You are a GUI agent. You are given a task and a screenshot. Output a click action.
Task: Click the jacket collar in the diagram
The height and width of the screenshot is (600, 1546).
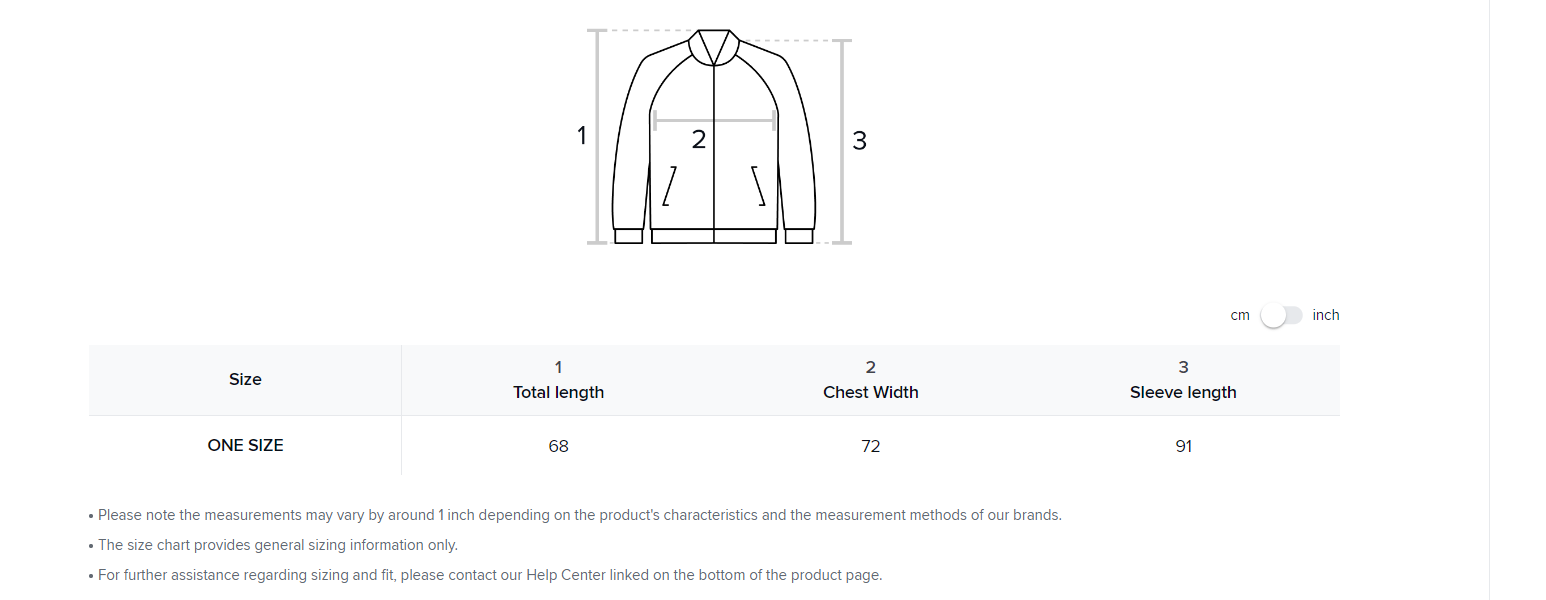coord(714,47)
